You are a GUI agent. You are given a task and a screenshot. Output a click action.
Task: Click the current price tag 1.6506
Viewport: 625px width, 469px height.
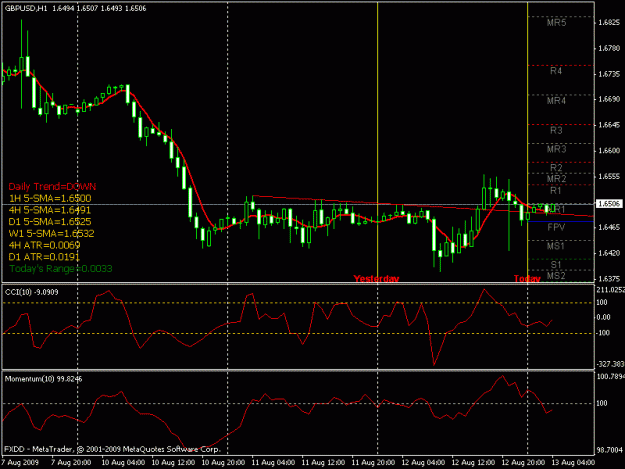coord(609,204)
